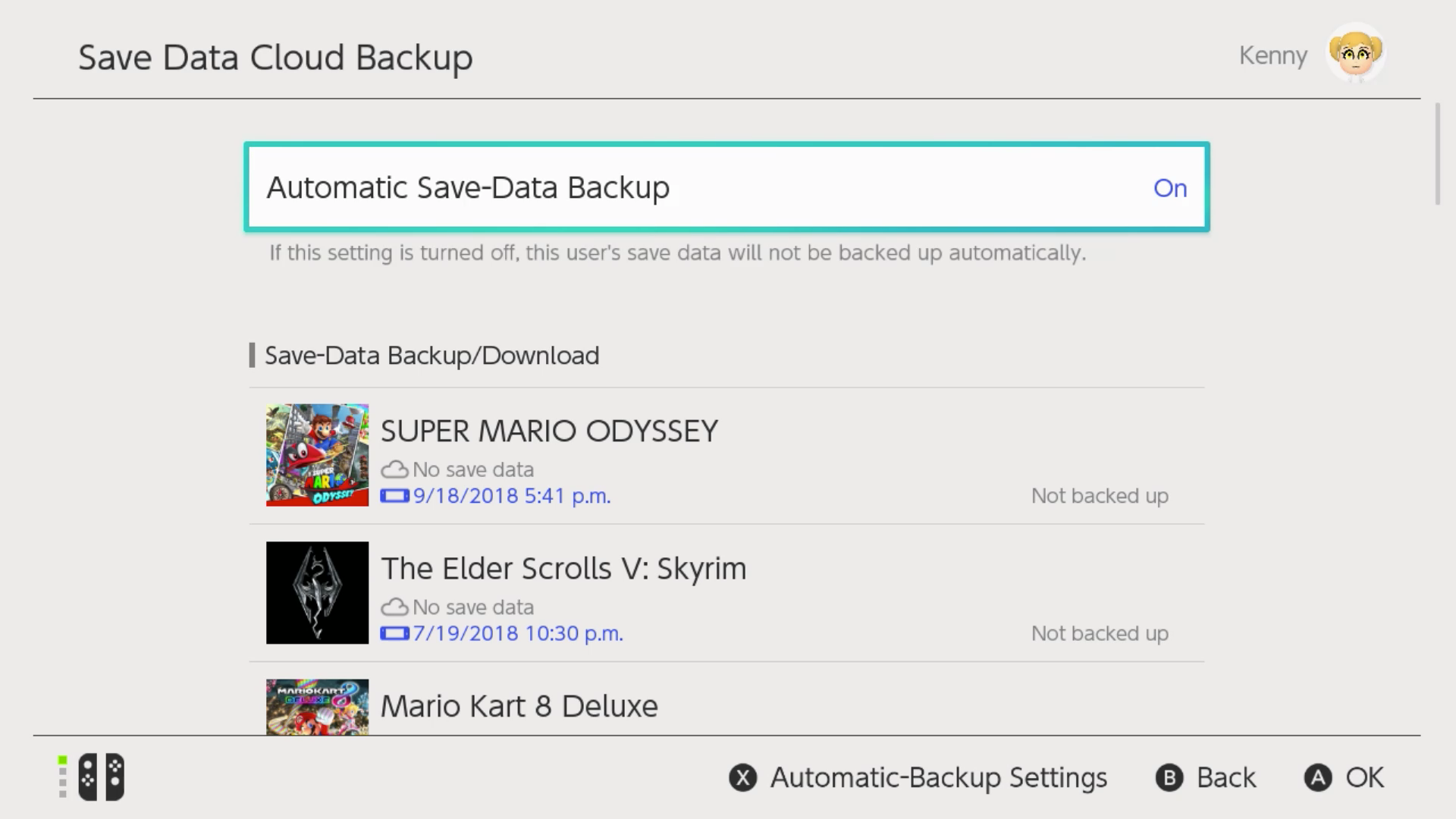Select the Back label

pyautogui.click(x=1225, y=778)
